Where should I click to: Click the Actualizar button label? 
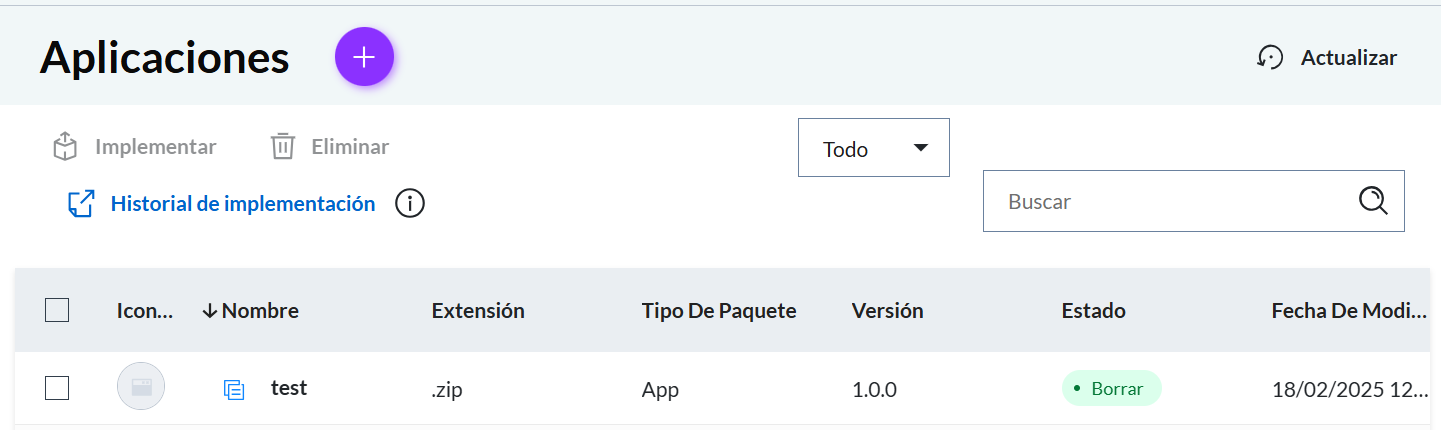tap(1348, 58)
